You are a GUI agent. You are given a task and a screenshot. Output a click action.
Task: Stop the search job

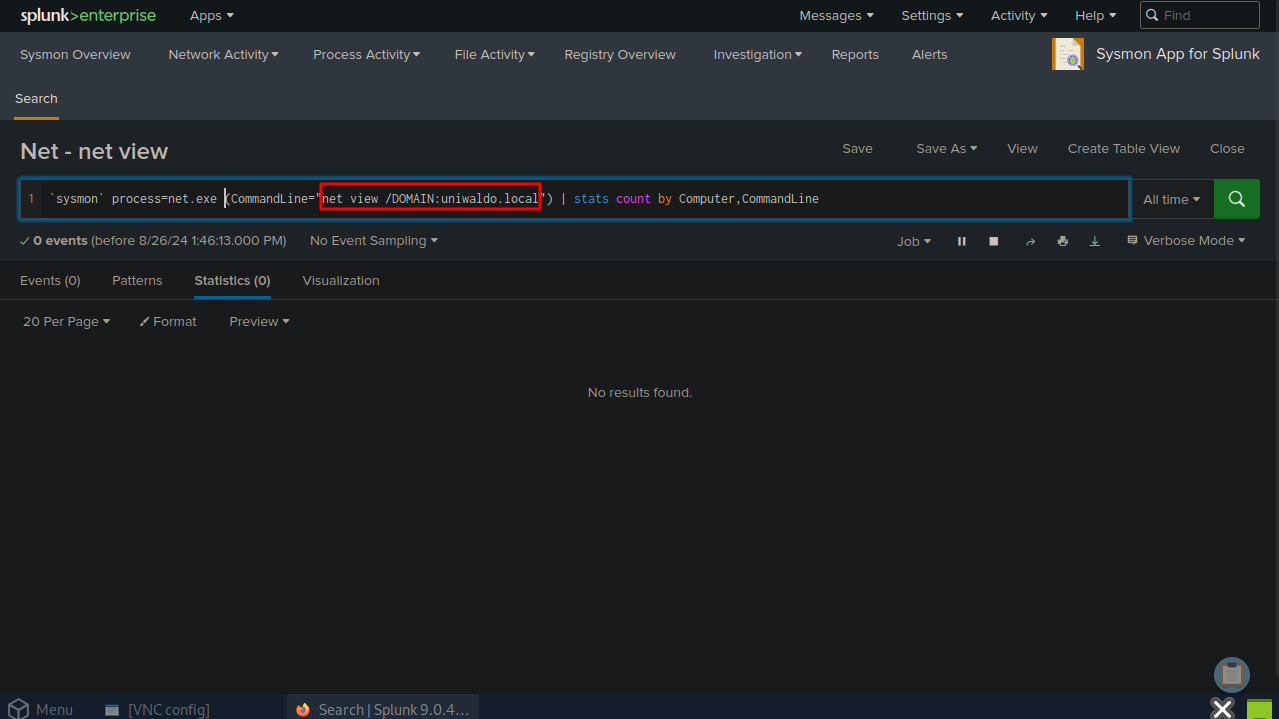click(x=994, y=241)
